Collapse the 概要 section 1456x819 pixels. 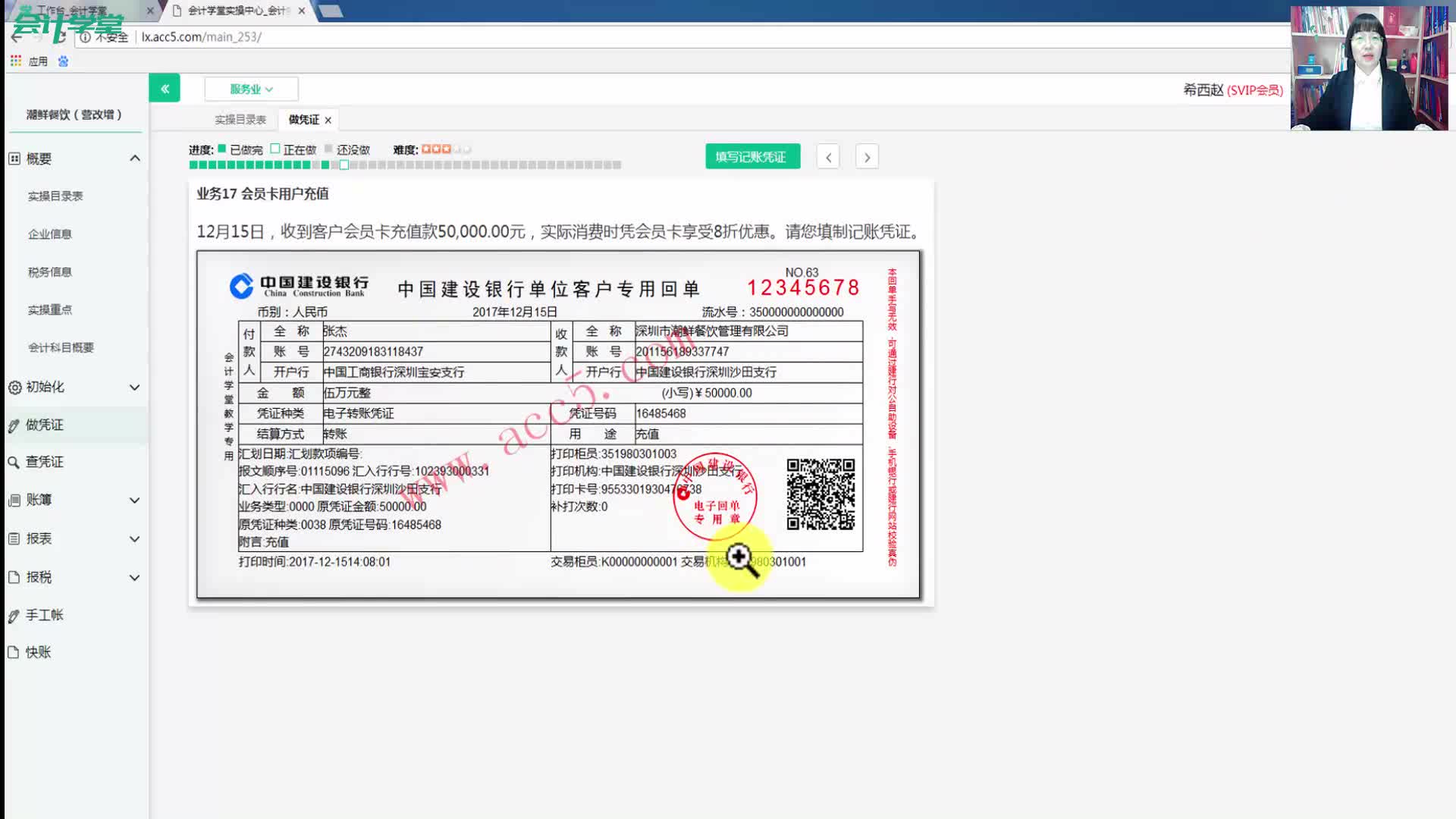(x=135, y=158)
